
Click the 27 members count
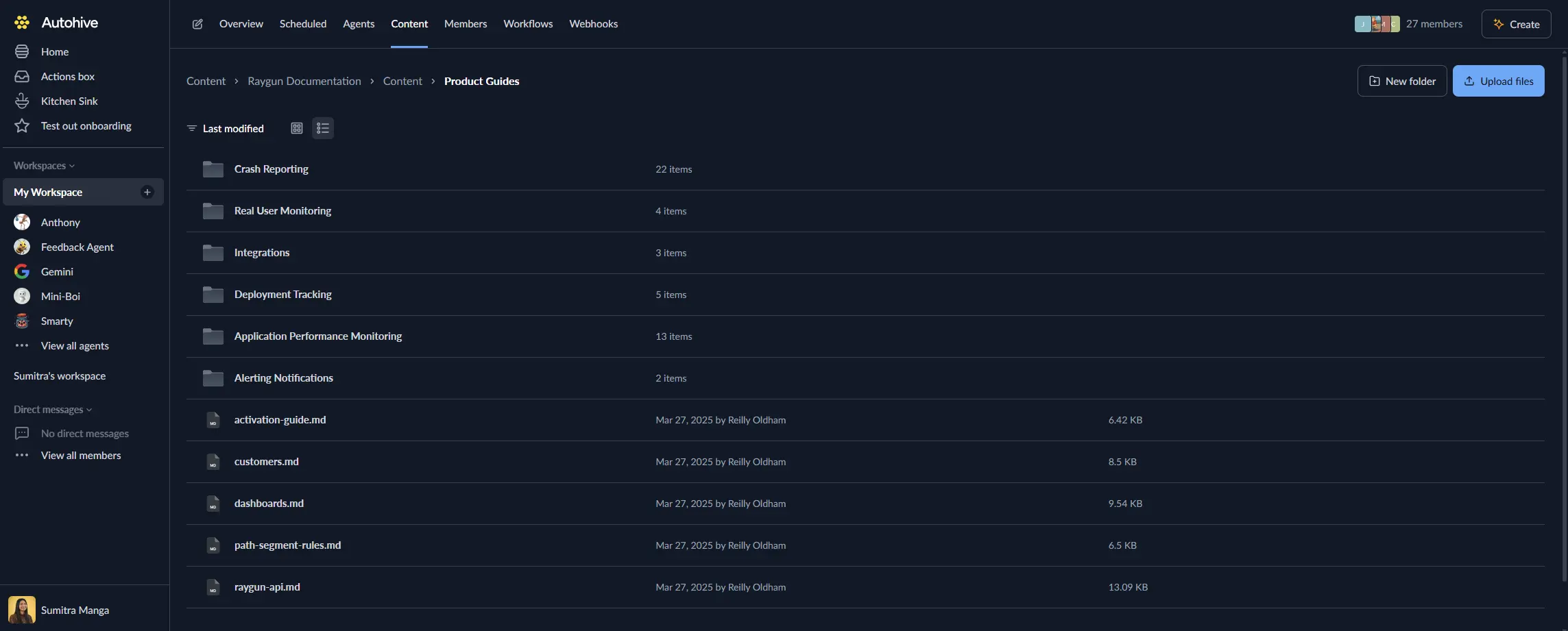tap(1434, 24)
